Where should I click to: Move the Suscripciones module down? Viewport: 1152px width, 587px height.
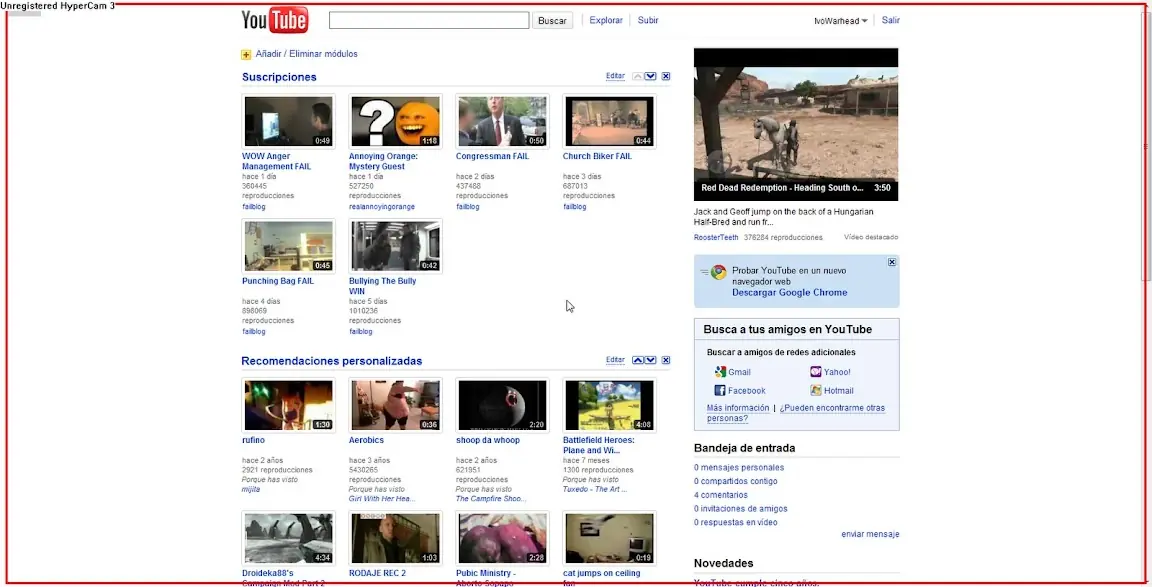pos(651,77)
